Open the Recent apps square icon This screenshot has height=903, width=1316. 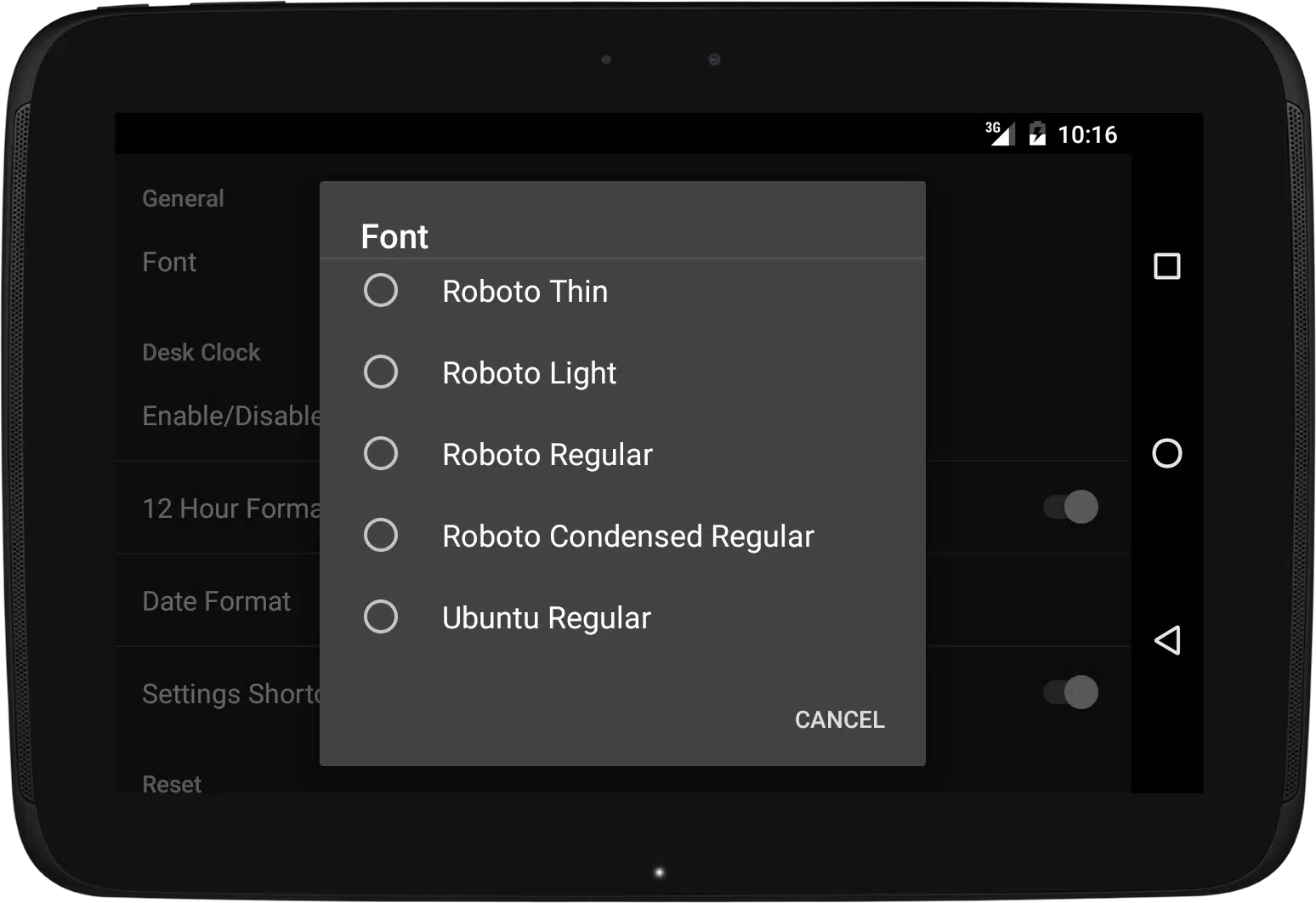1167,266
